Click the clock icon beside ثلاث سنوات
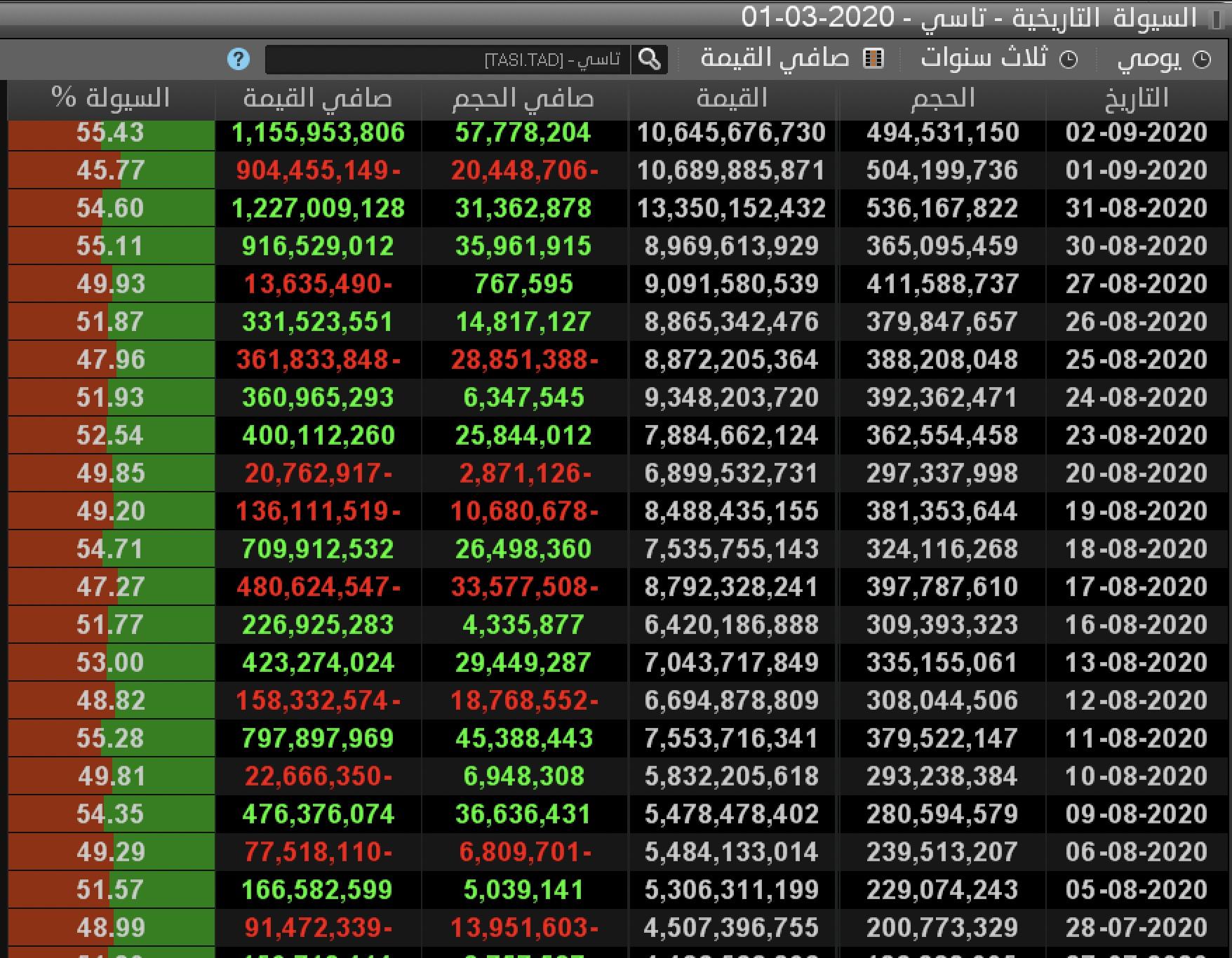The image size is (1232, 958). point(1068,60)
